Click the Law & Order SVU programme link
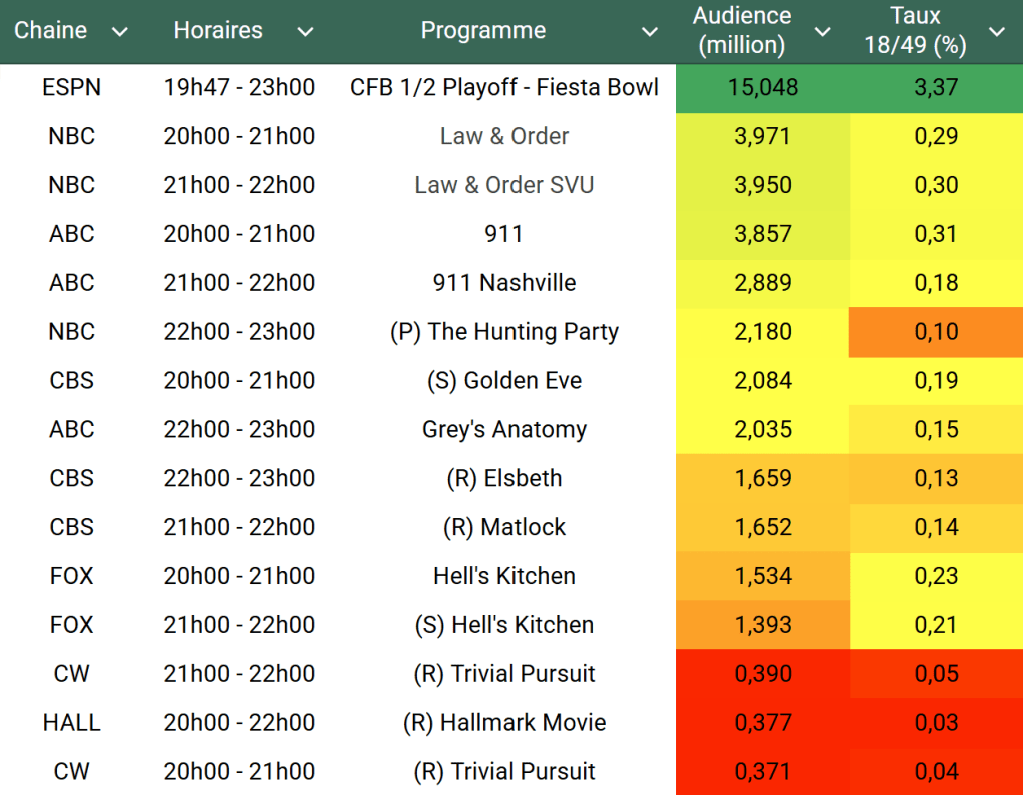 [x=504, y=185]
